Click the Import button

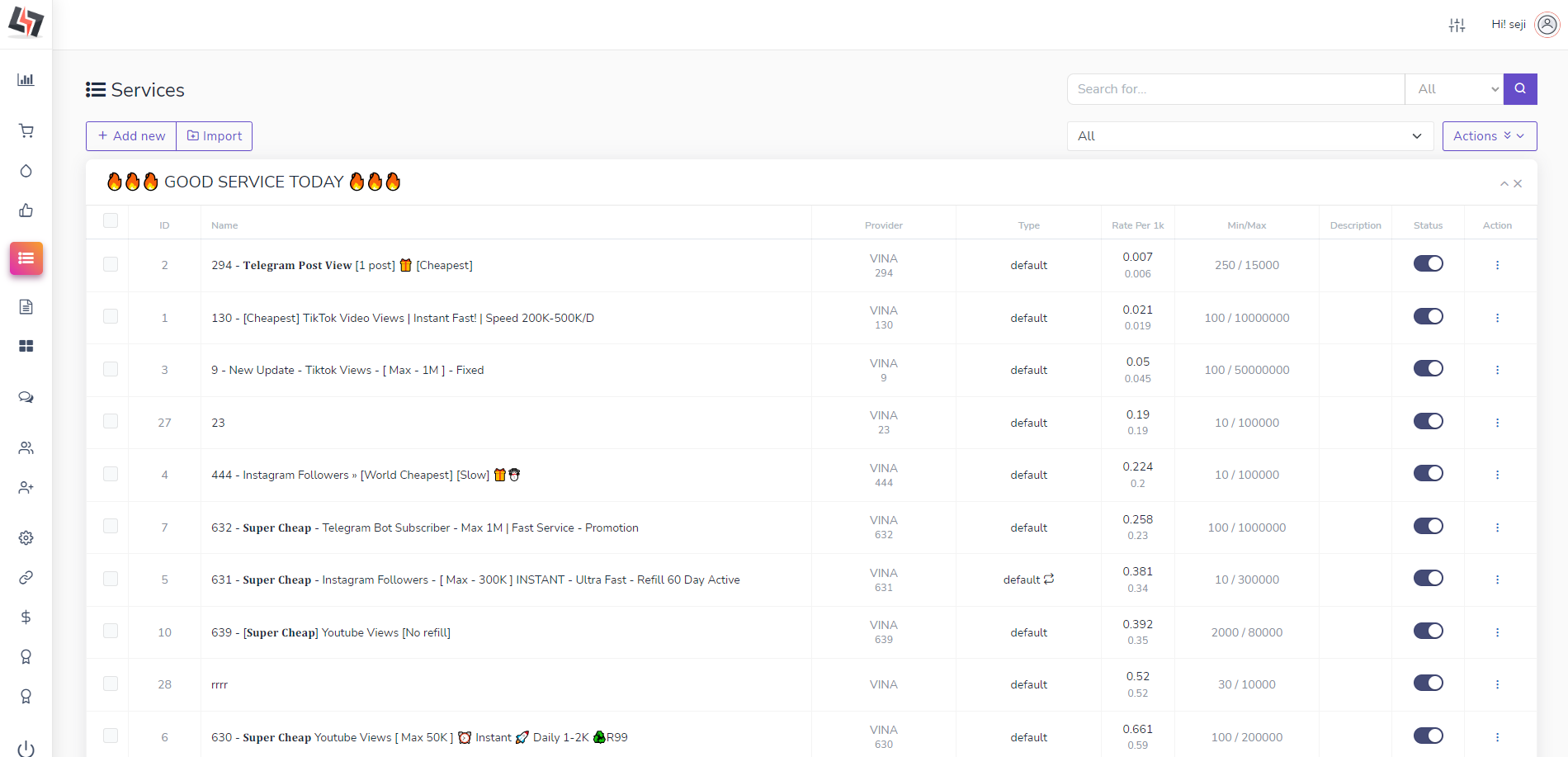tap(215, 136)
